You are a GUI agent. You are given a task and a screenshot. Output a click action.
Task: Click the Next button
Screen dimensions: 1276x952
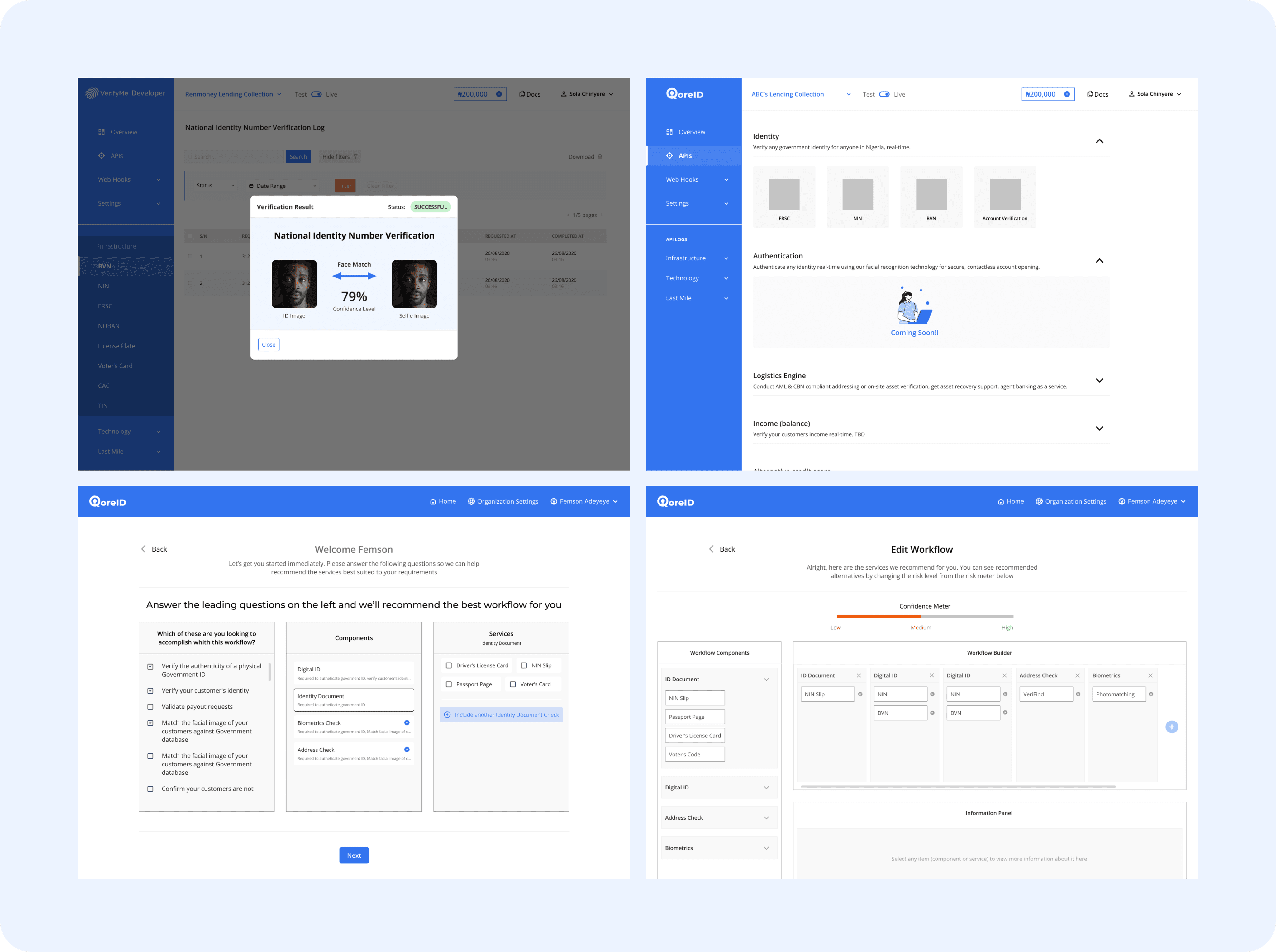(x=354, y=855)
